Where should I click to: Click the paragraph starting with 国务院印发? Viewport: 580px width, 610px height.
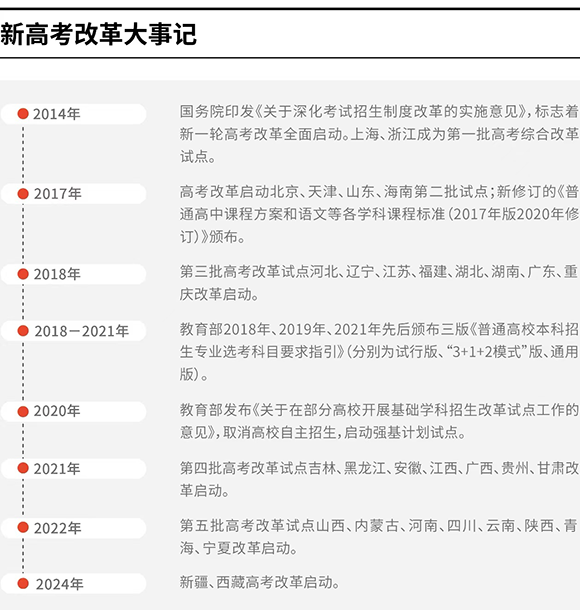[379, 134]
